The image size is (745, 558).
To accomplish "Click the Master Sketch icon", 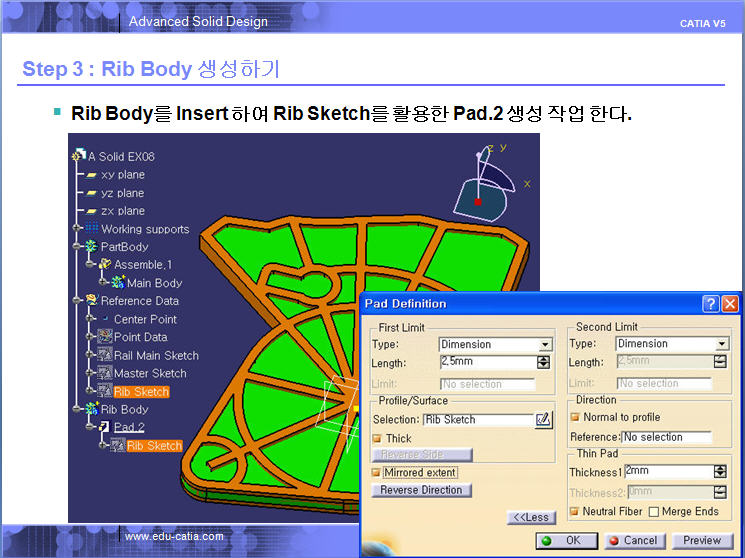I will [x=103, y=374].
